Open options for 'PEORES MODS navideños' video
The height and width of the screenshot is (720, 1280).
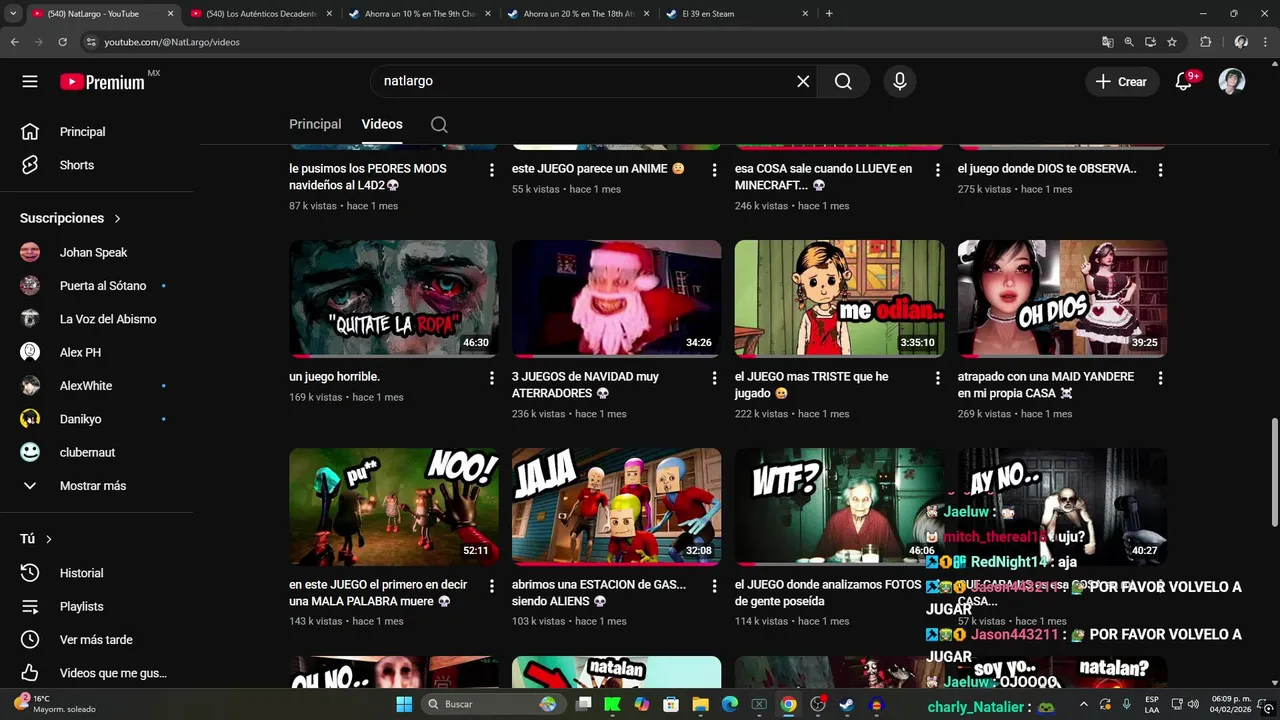[491, 170]
